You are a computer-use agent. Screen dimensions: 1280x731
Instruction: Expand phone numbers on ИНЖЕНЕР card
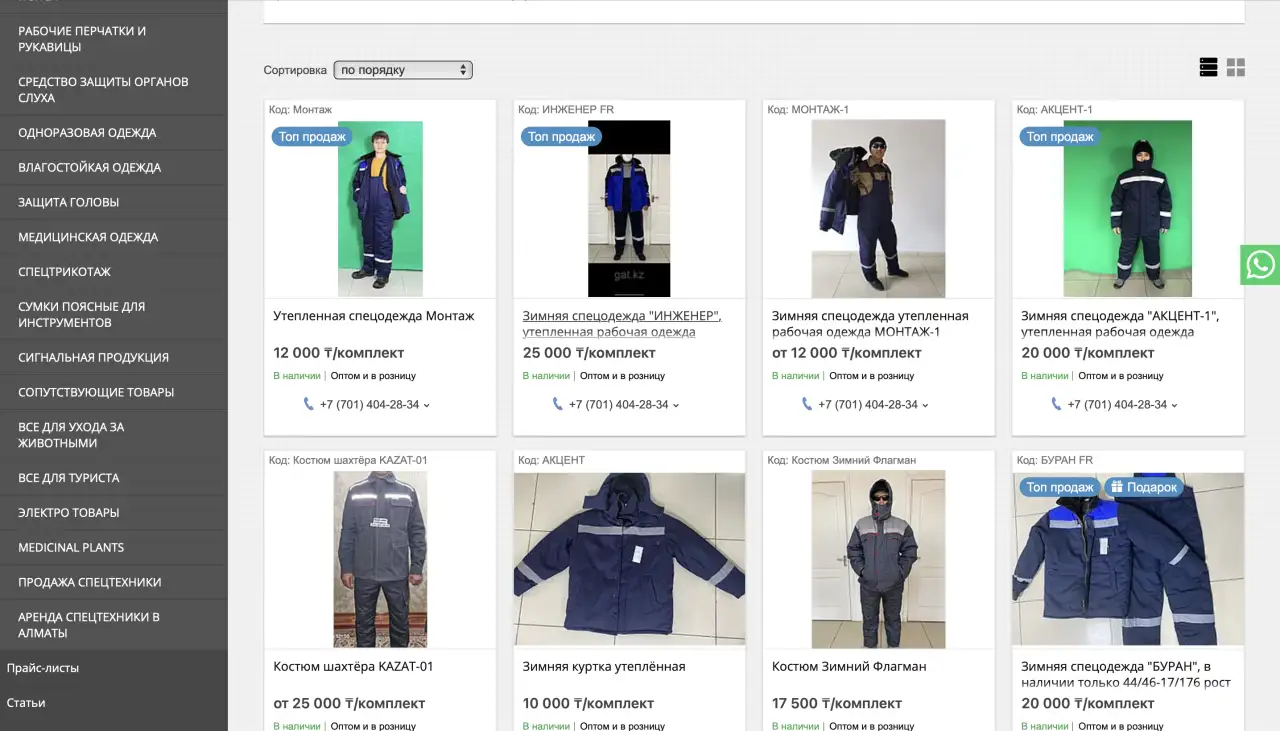click(x=676, y=405)
